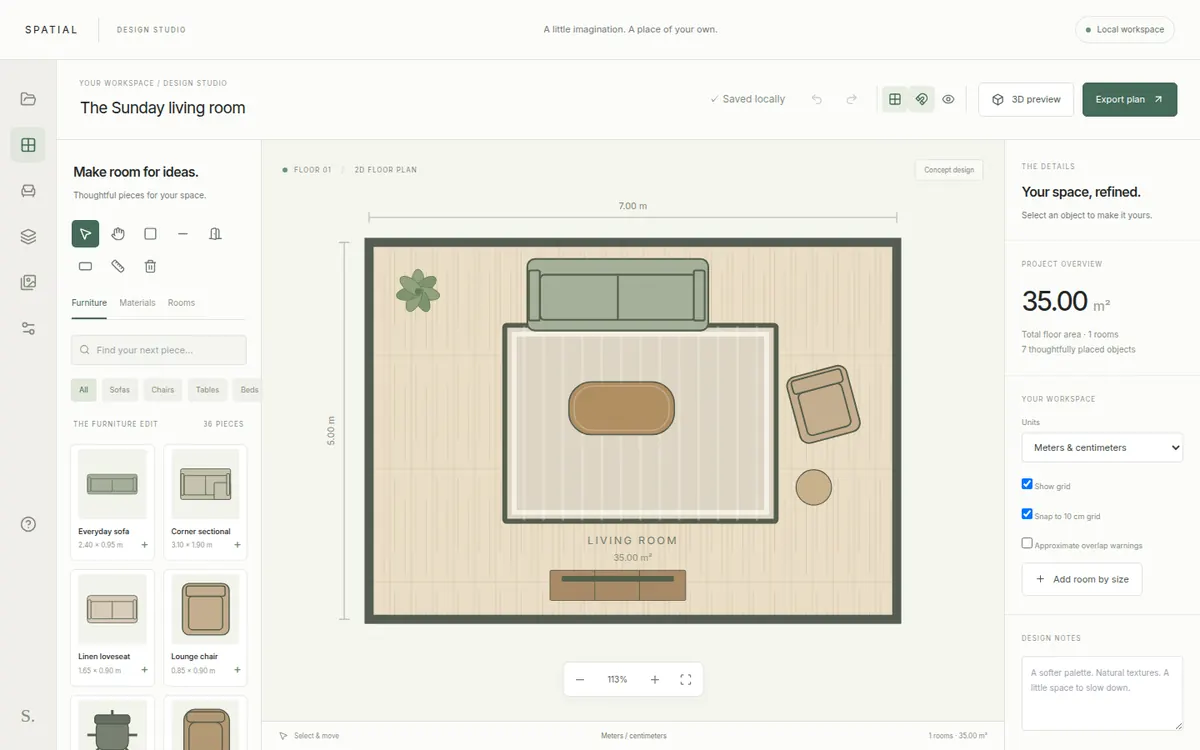1200x750 pixels.
Task: Select the arrow Select & move tool
Action: point(85,234)
